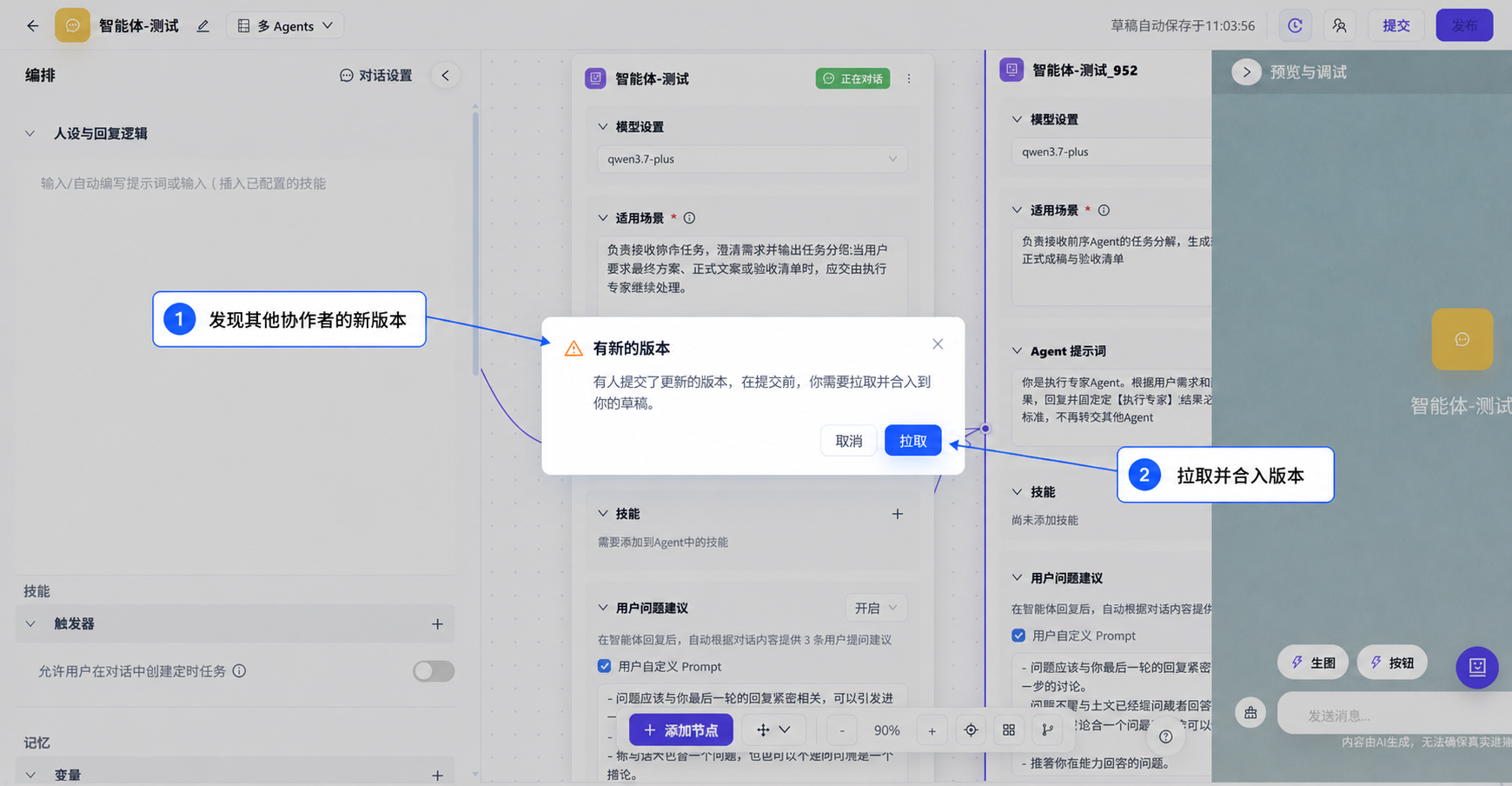The width and height of the screenshot is (1512, 786).
Task: Collapse the Agent 提示词 section
Action: 1017,351
